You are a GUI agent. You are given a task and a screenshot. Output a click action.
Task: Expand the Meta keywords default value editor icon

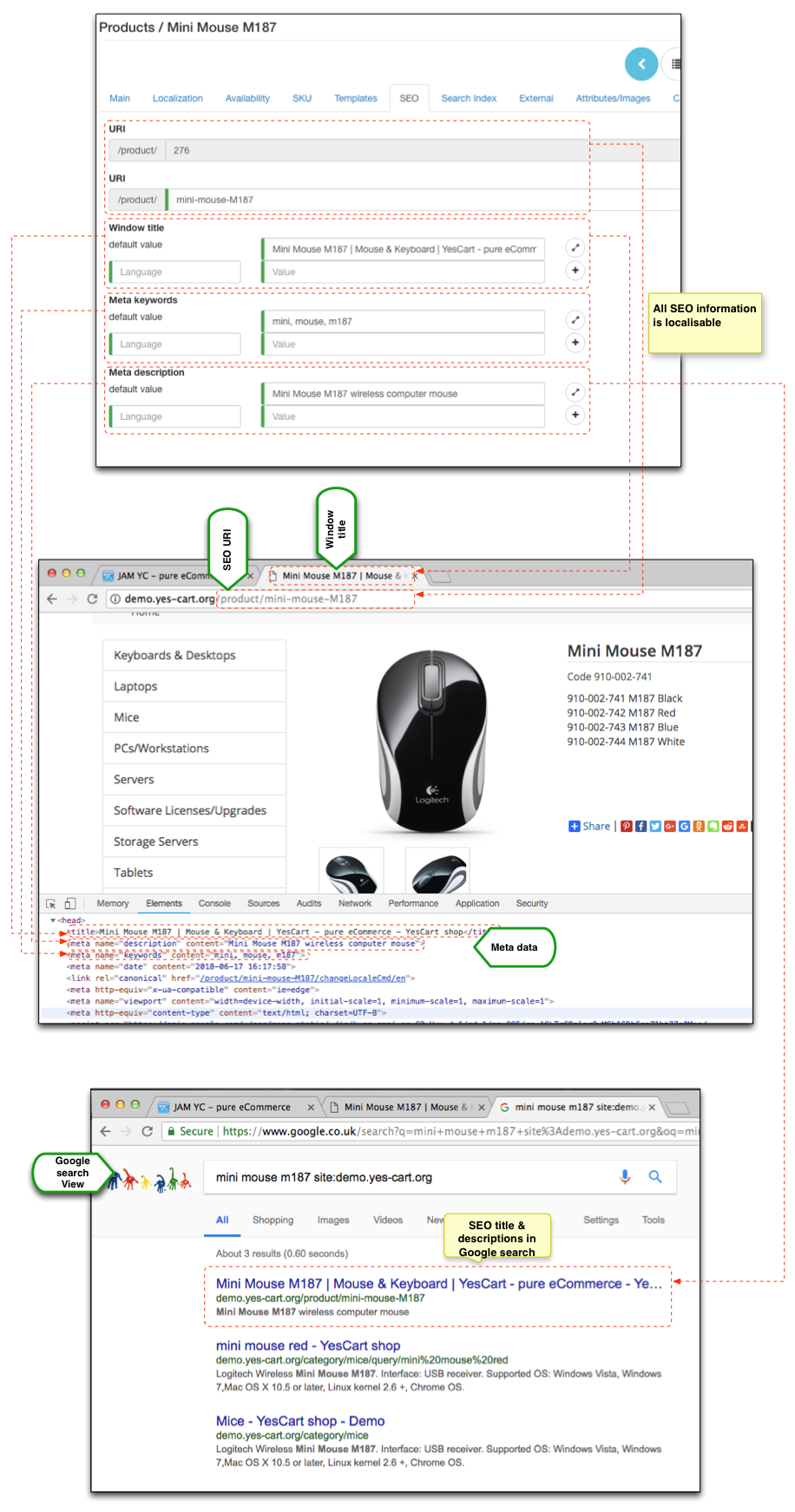coord(575,320)
